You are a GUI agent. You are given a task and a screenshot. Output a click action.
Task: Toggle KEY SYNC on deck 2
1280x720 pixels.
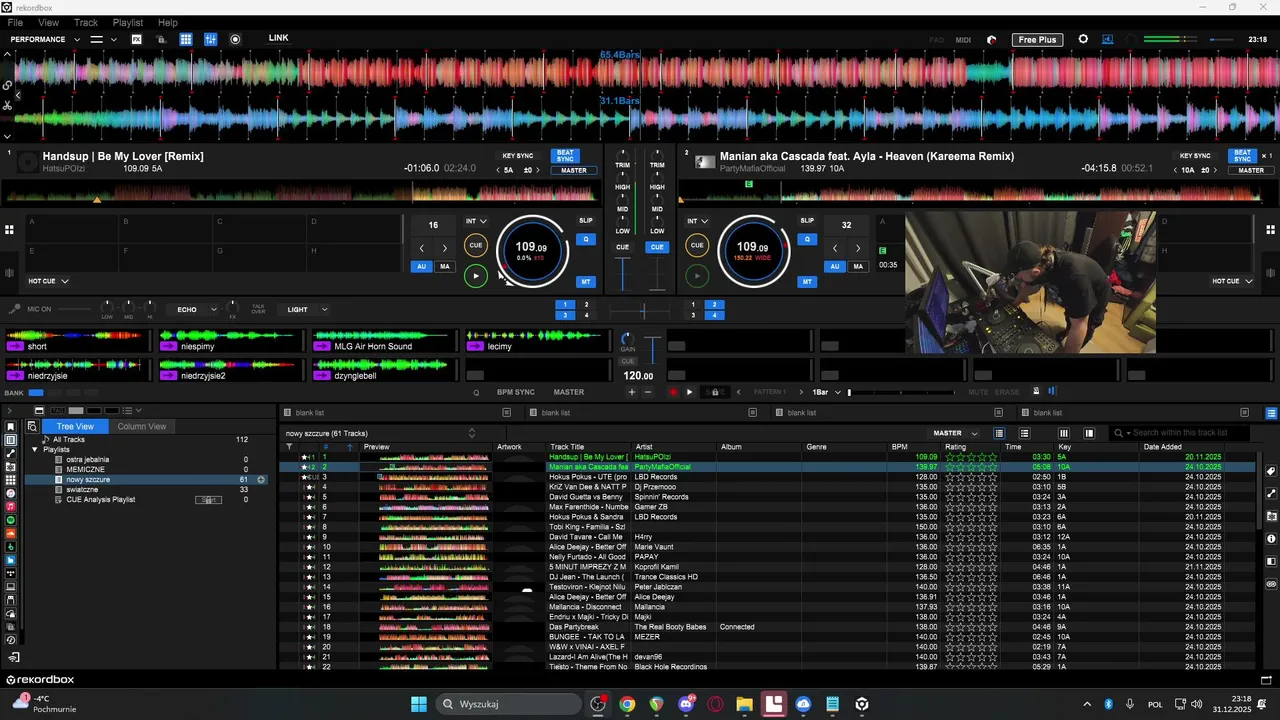tap(1195, 156)
